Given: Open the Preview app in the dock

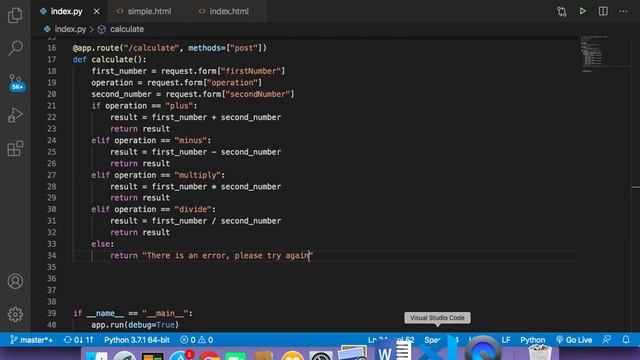Looking at the screenshot, I should [x=353, y=353].
